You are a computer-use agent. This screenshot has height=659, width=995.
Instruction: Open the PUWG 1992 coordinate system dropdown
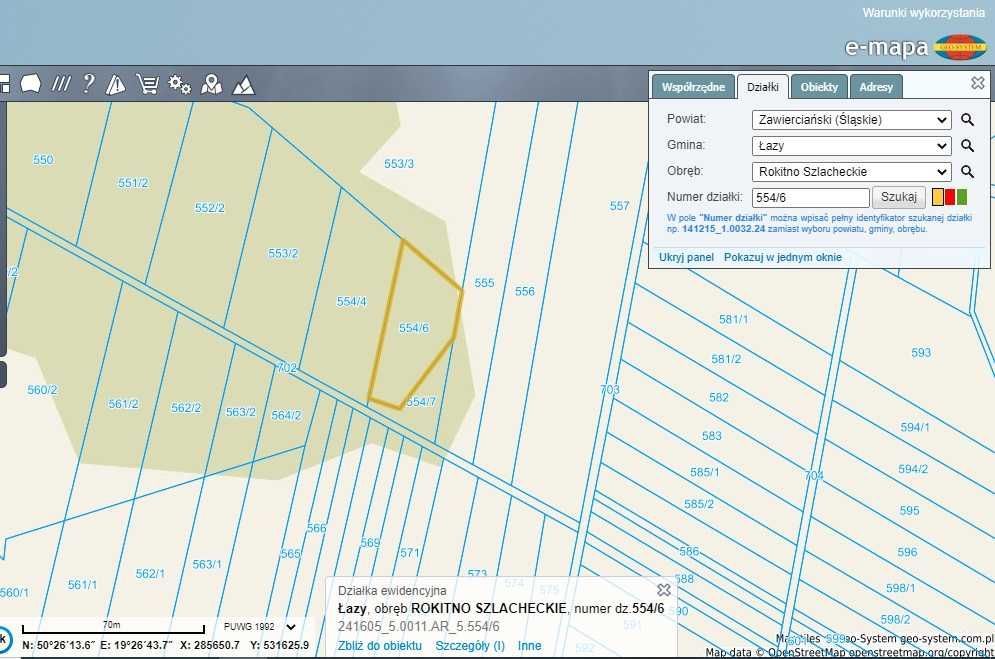(260, 627)
